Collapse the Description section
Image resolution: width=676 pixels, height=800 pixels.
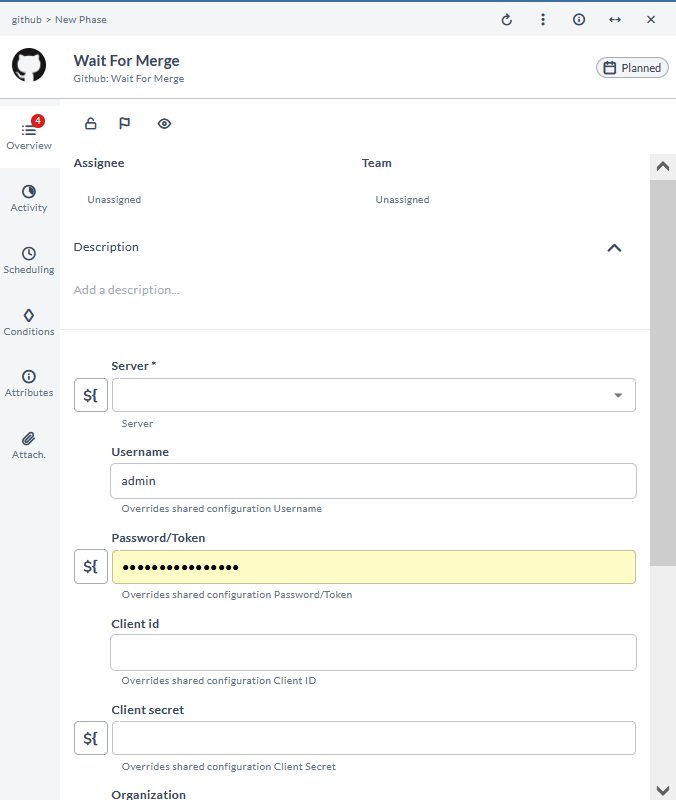[x=614, y=248]
